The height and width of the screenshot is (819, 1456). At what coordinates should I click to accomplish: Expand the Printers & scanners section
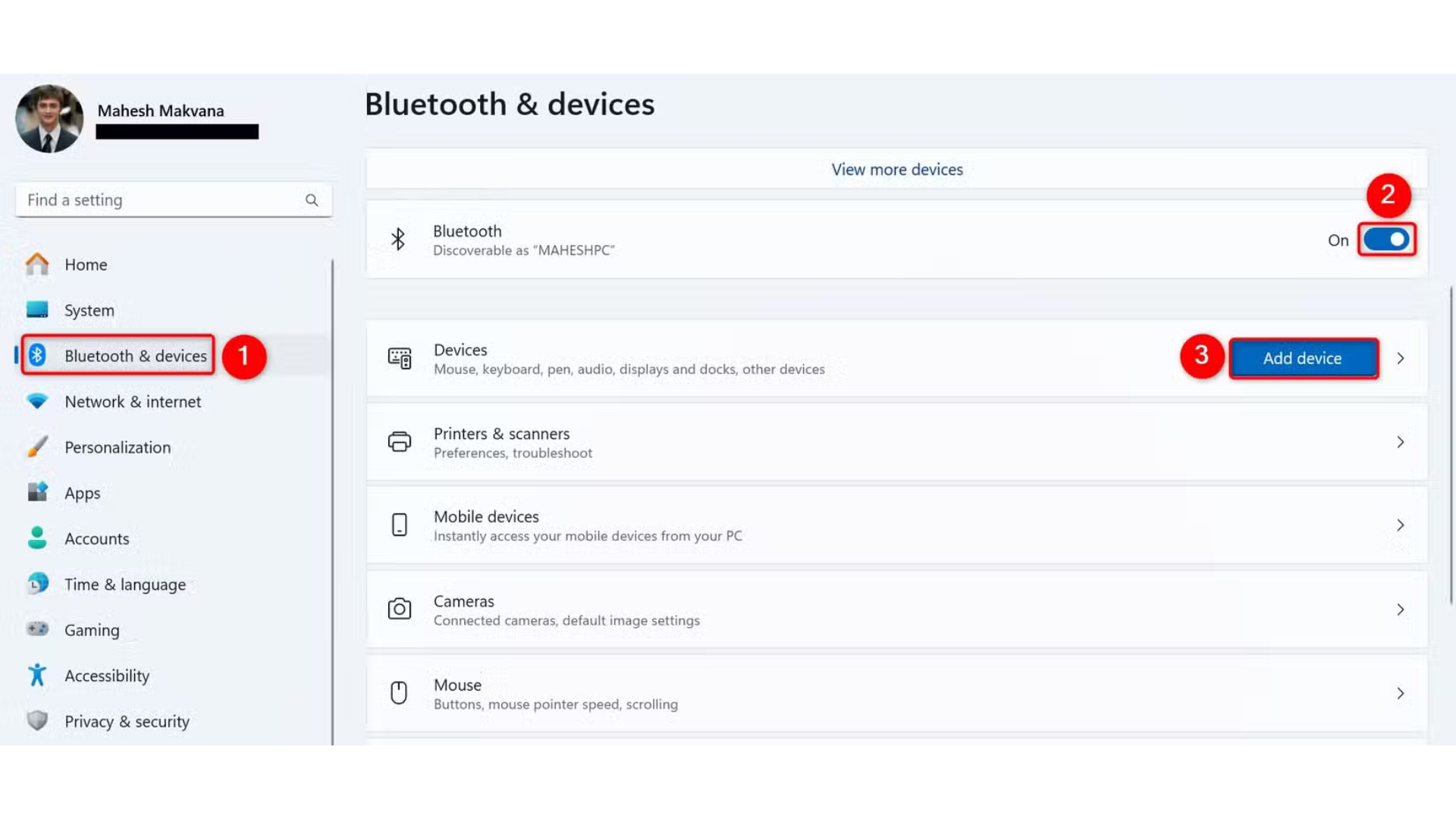(x=1401, y=442)
